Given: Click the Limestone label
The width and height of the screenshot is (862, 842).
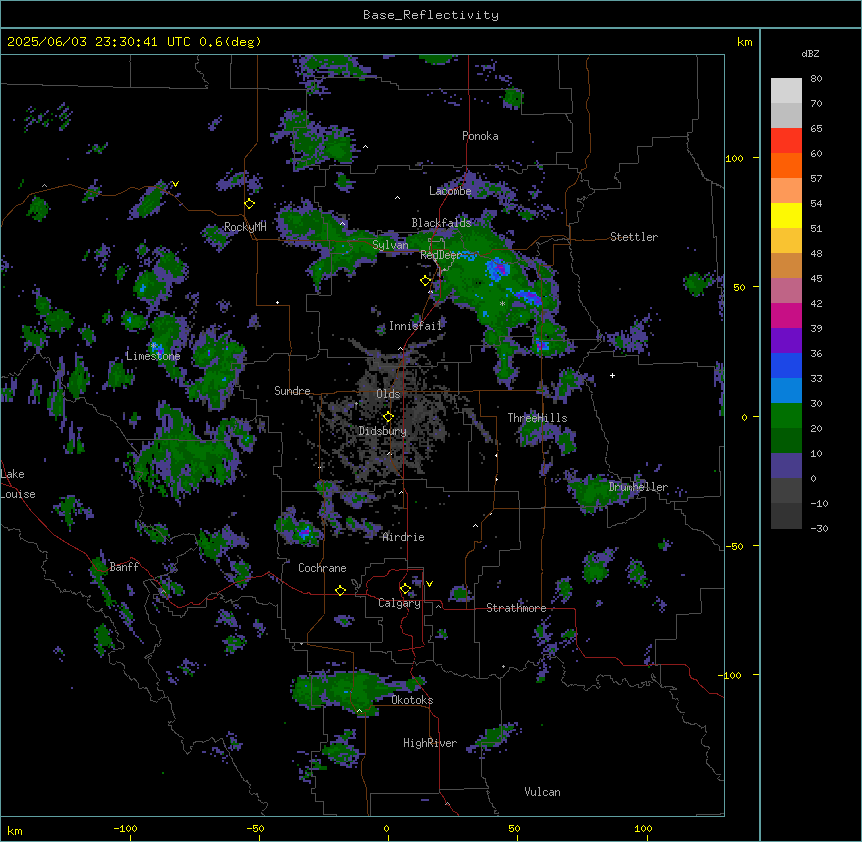Looking at the screenshot, I should pyautogui.click(x=153, y=356).
